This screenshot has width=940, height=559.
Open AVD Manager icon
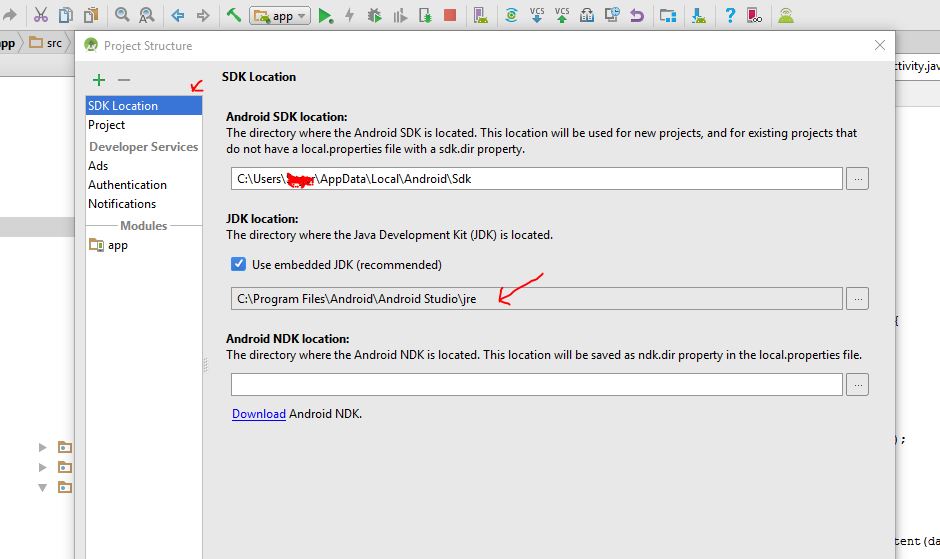point(481,16)
